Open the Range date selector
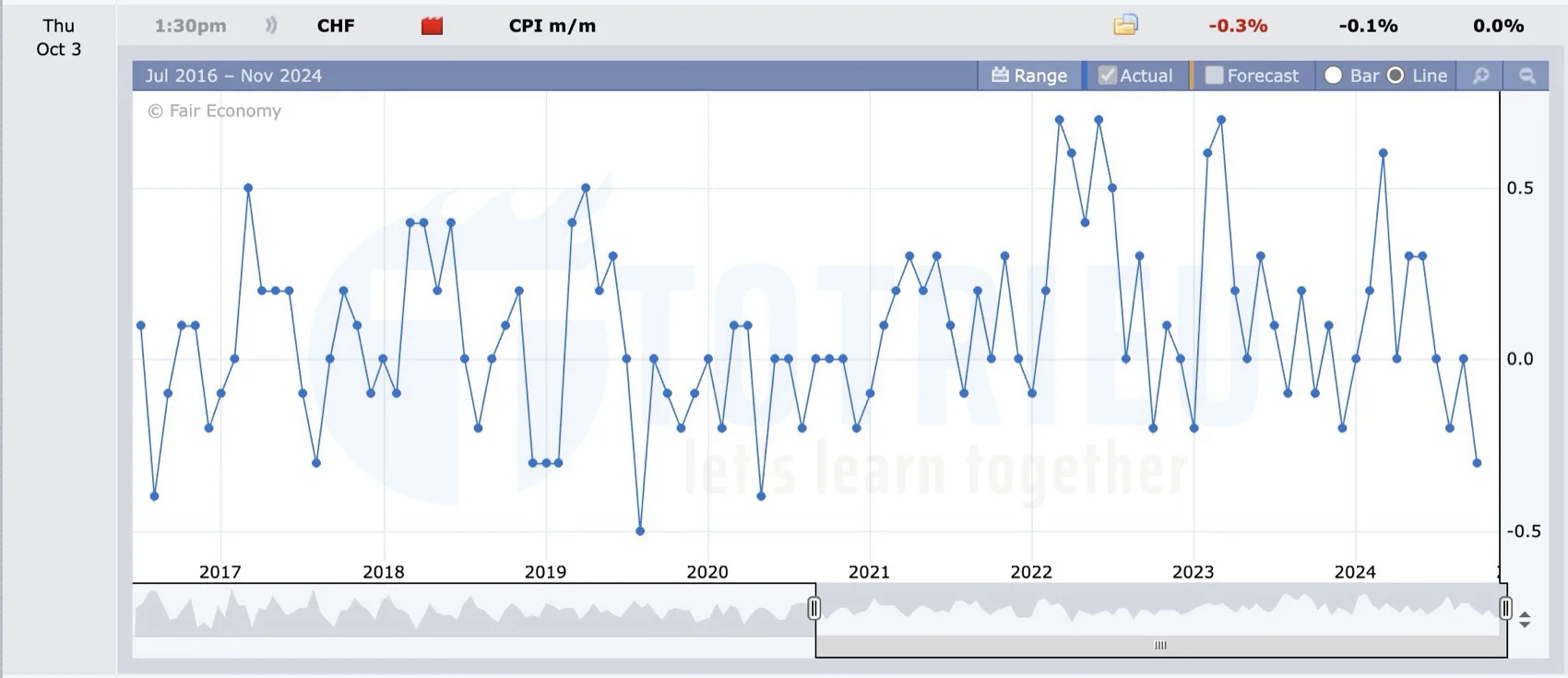Screen dimensions: 1568x678 1029,76
